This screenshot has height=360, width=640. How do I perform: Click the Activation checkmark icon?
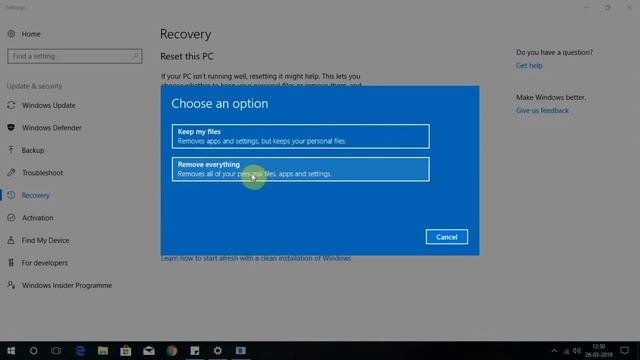coord(11,218)
